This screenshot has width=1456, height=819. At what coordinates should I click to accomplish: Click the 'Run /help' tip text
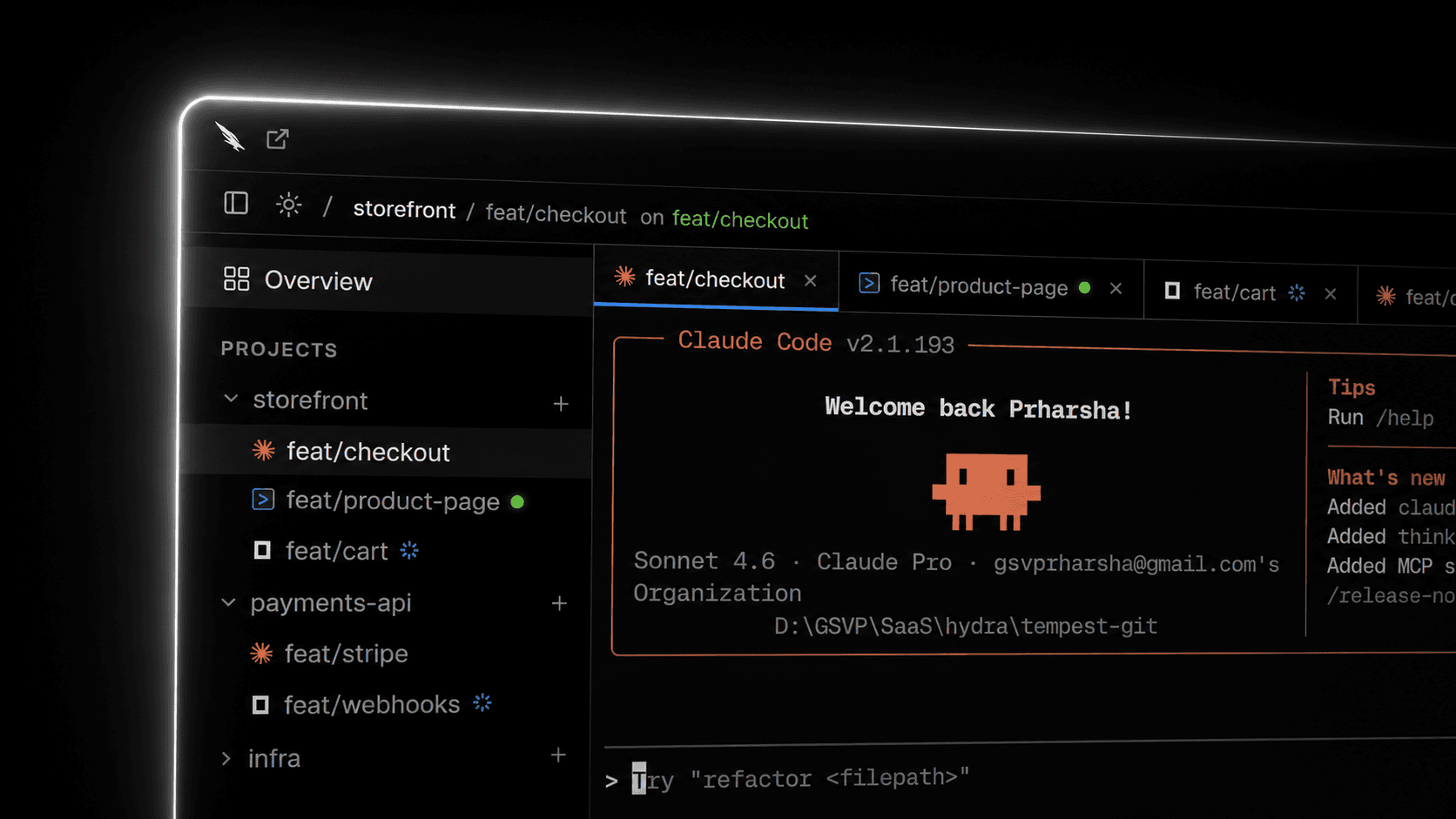[1380, 418]
